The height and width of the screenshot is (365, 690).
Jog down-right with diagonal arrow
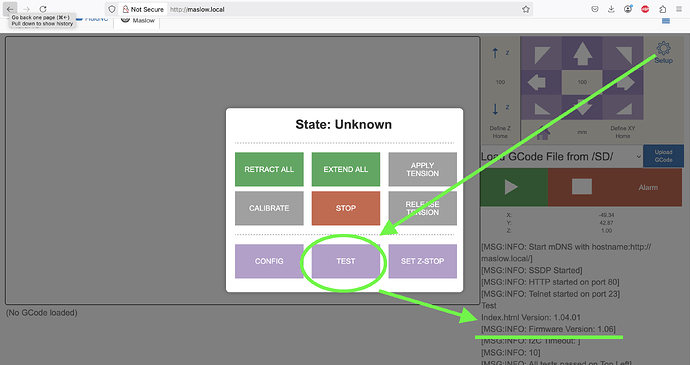(623, 107)
